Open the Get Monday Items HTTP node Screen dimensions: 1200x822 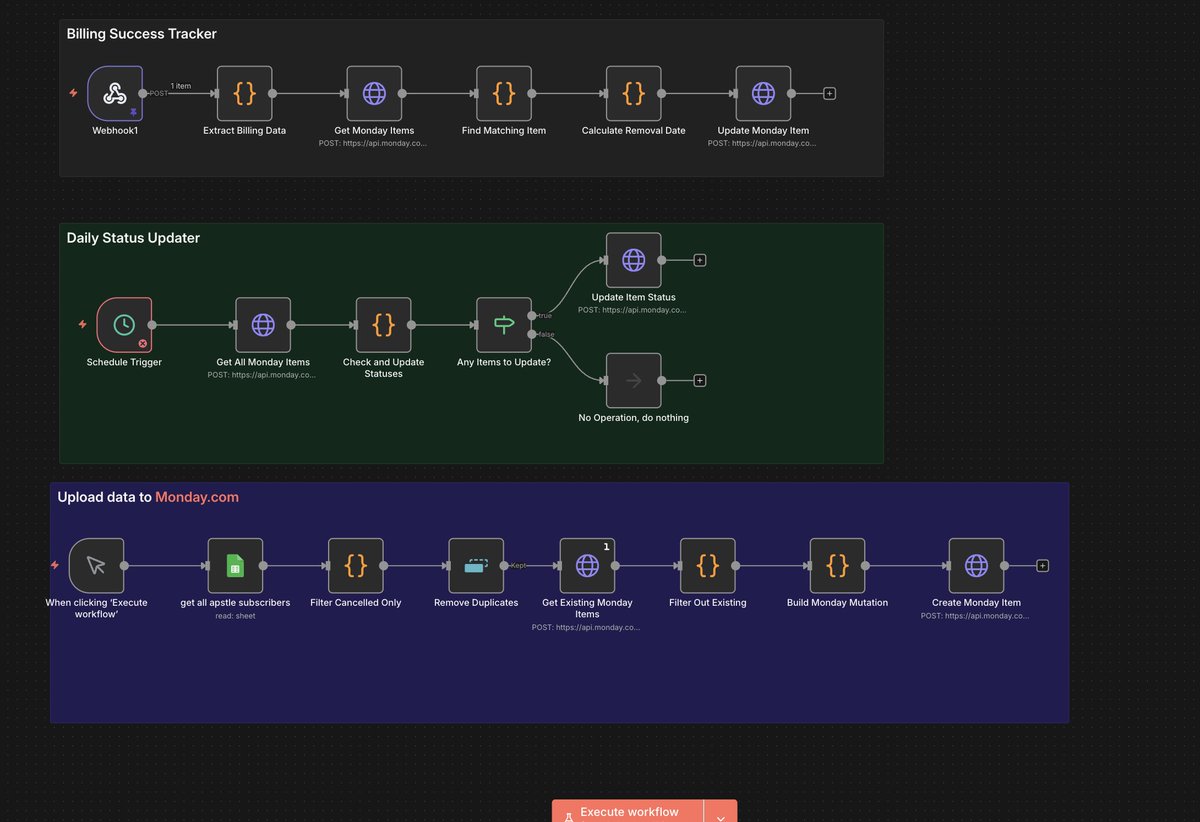pos(374,93)
